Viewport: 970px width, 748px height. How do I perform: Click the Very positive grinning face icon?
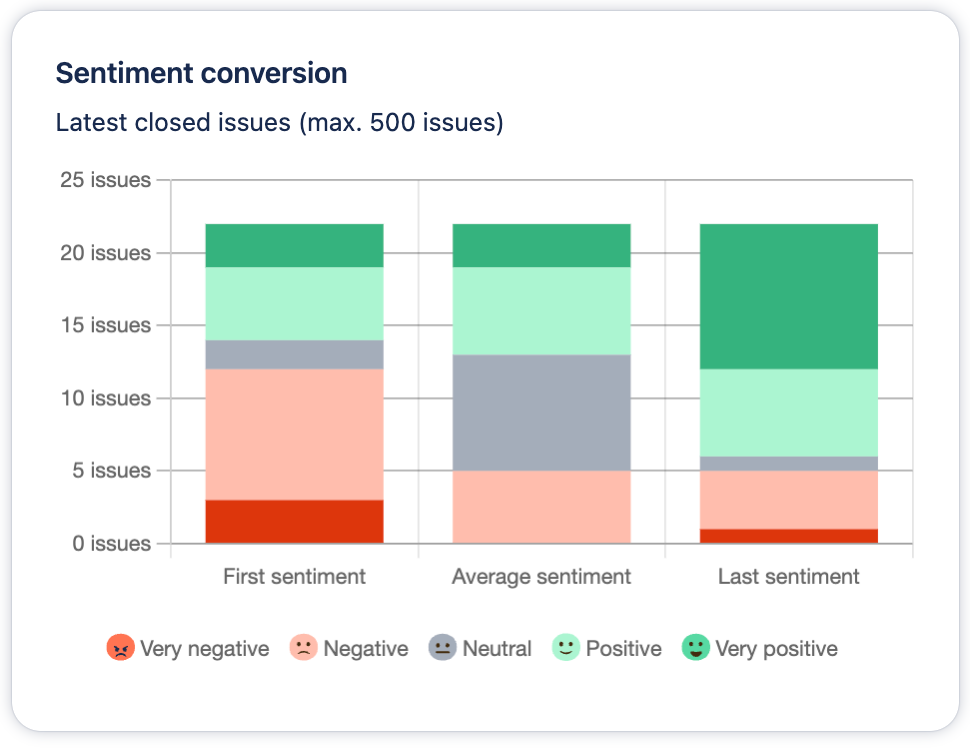click(x=695, y=648)
